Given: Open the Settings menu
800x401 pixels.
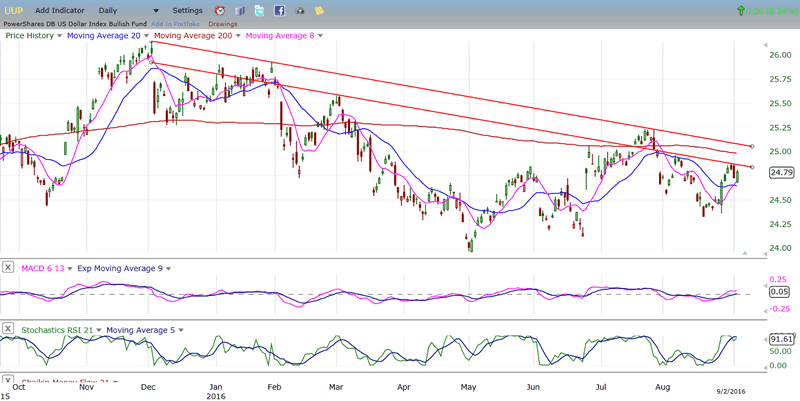Looking at the screenshot, I should 187,10.
